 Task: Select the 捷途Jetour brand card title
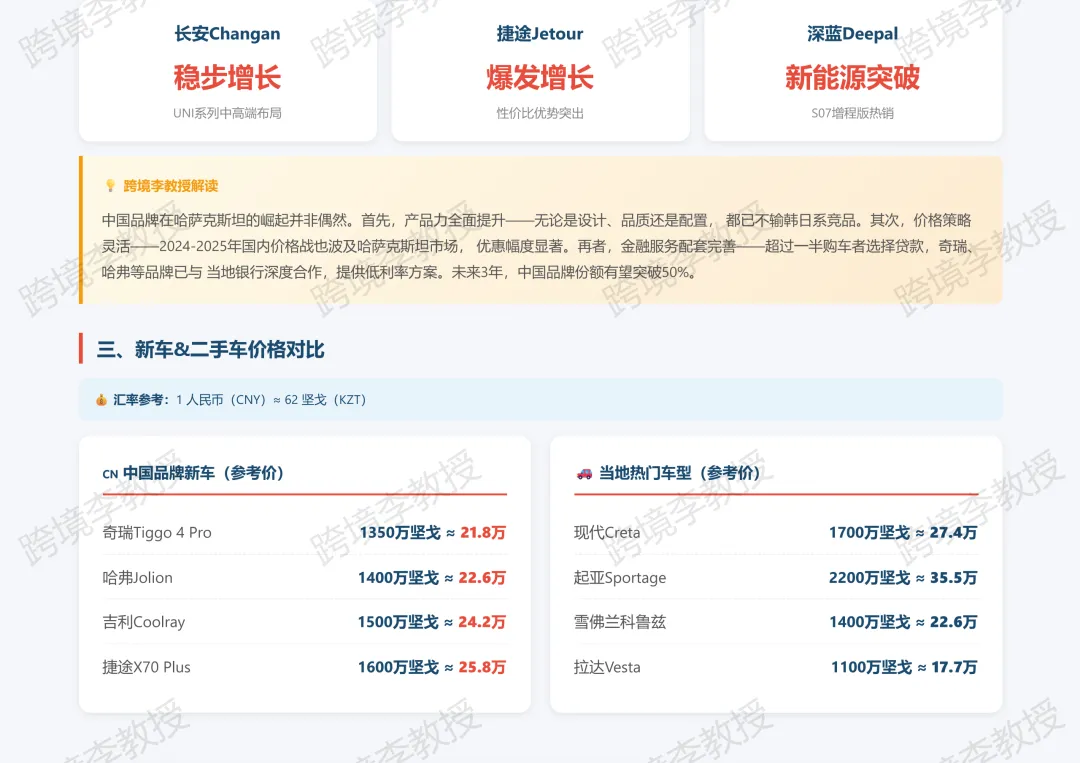point(540,34)
